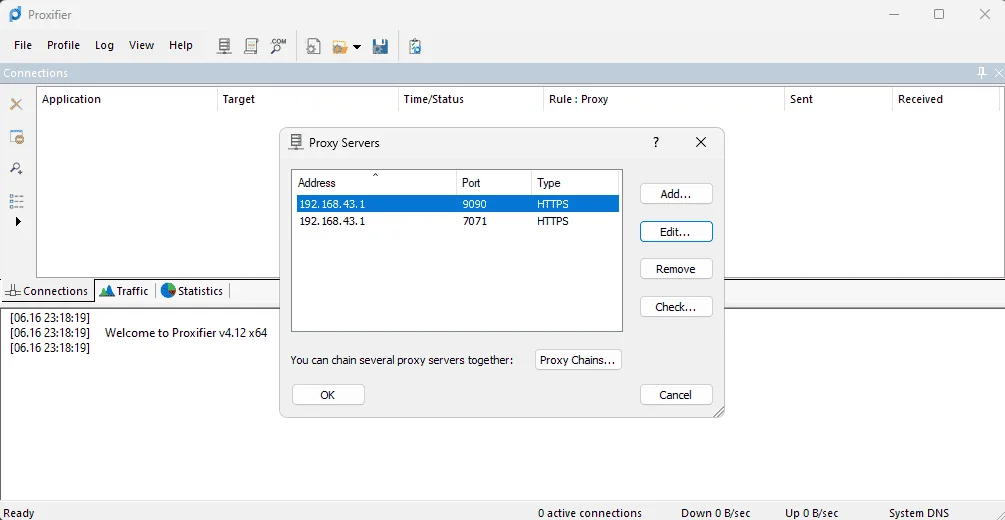Pin the Connections panel
The height and width of the screenshot is (520, 1005).
point(981,73)
